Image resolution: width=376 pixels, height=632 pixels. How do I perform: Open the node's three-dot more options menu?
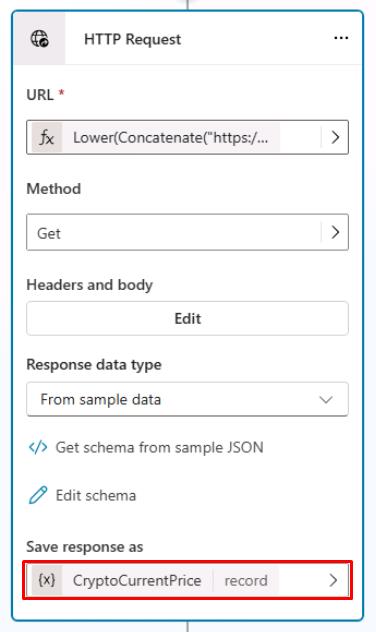[341, 38]
